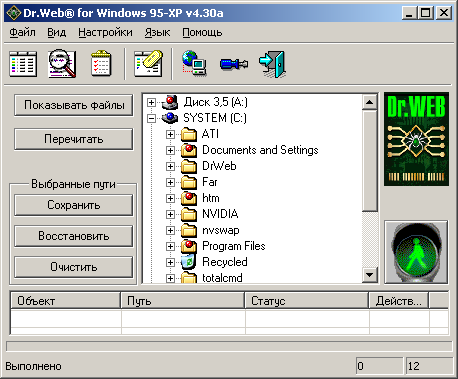The width and height of the screenshot is (458, 379).
Task: Expand the totalcmd folder node
Action: pyautogui.click(x=170, y=278)
